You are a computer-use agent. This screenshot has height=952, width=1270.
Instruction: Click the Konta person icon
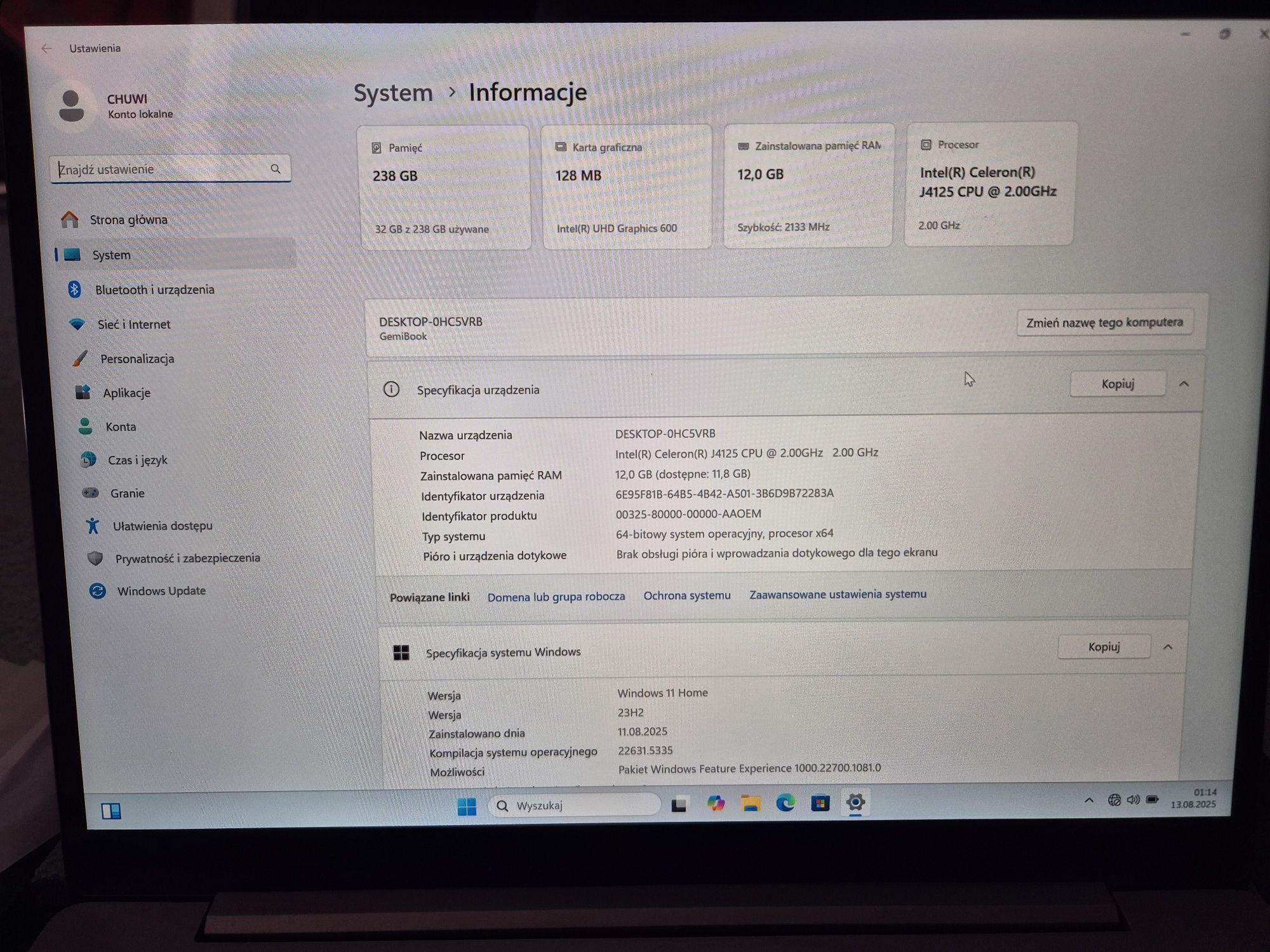coord(85,426)
